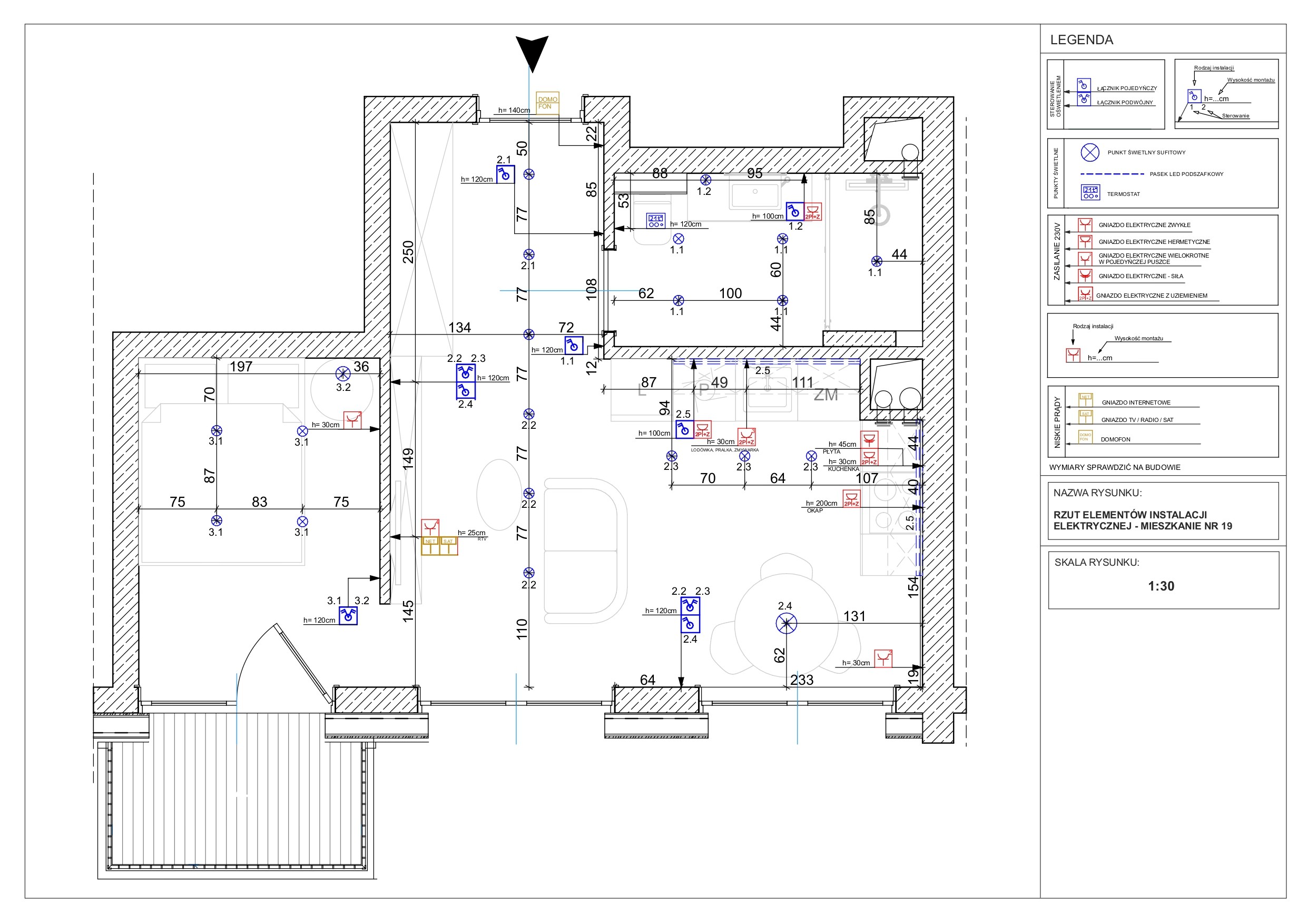Click the ZM appliance label in the kitchen
Screen dimensions: 1307x924
coord(826,395)
